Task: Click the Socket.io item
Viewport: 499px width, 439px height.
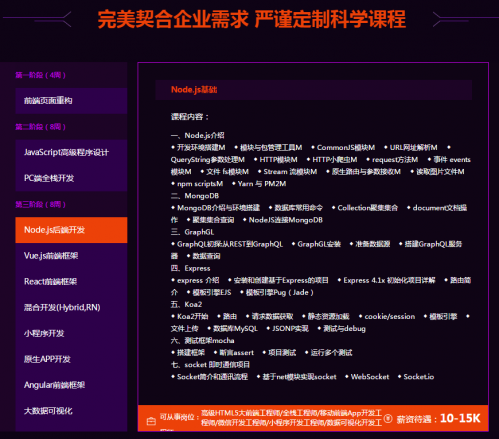Action: click(419, 377)
